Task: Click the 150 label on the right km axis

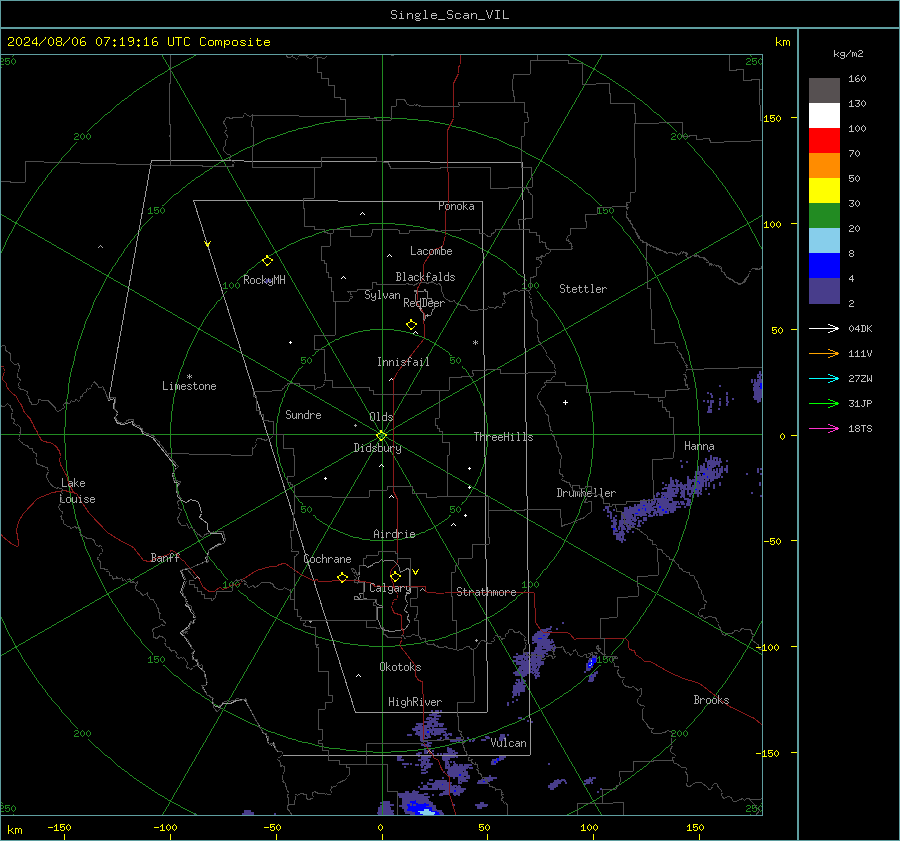Action: click(x=772, y=118)
